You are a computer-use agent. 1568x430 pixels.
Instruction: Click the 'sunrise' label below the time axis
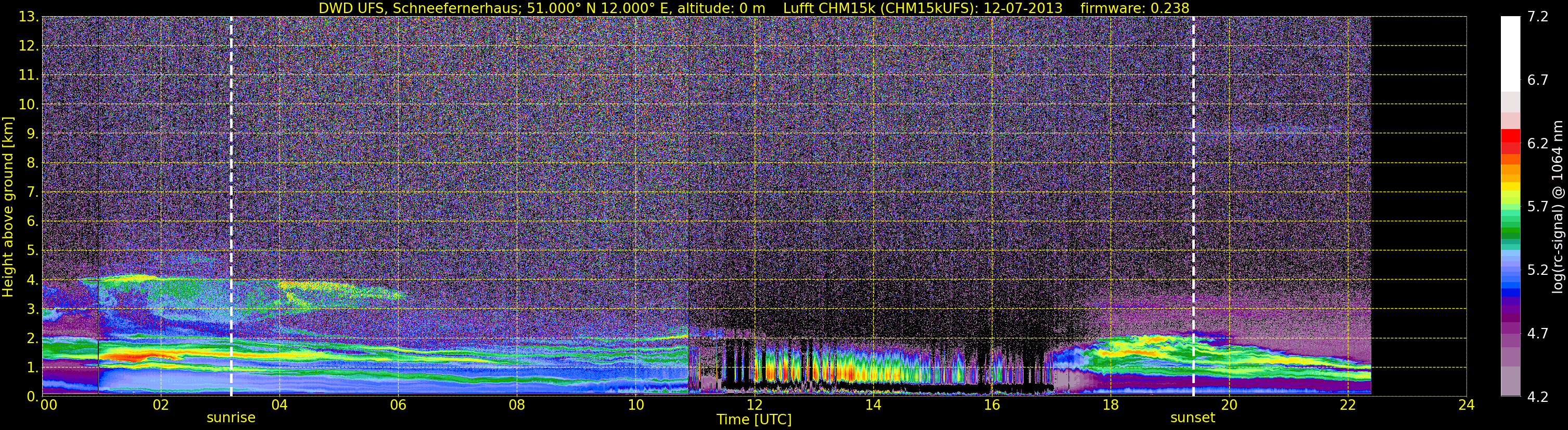click(231, 417)
